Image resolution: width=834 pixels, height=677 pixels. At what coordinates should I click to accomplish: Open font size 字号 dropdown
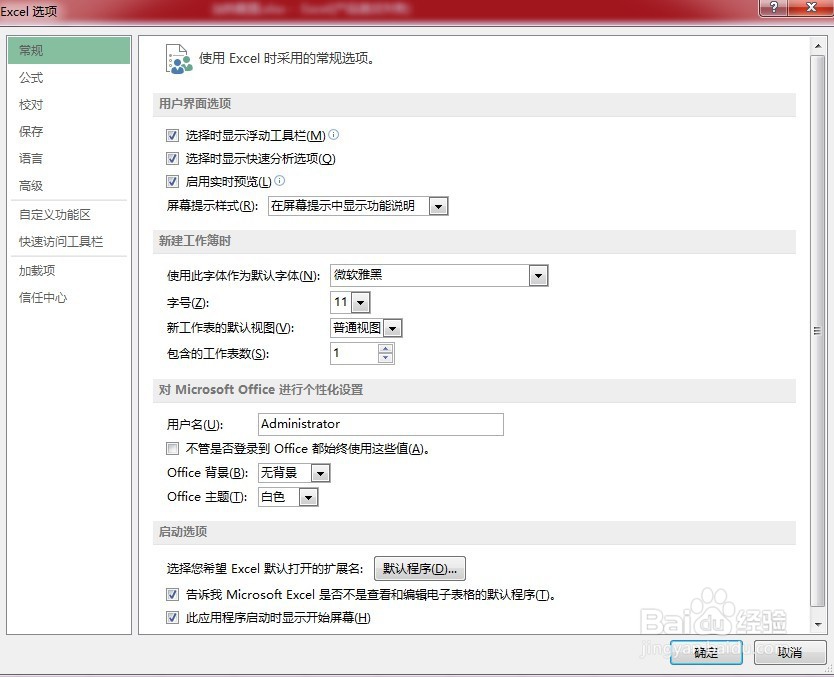(361, 303)
